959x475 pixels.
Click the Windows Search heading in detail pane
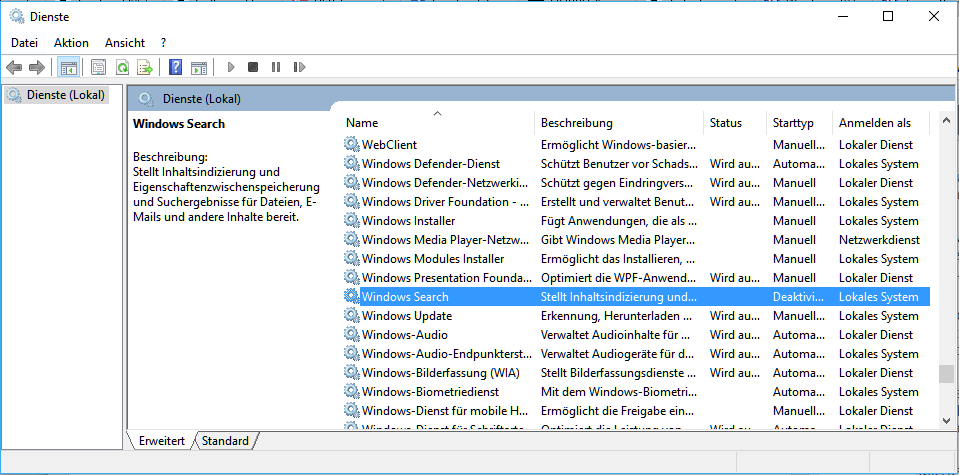tap(179, 123)
